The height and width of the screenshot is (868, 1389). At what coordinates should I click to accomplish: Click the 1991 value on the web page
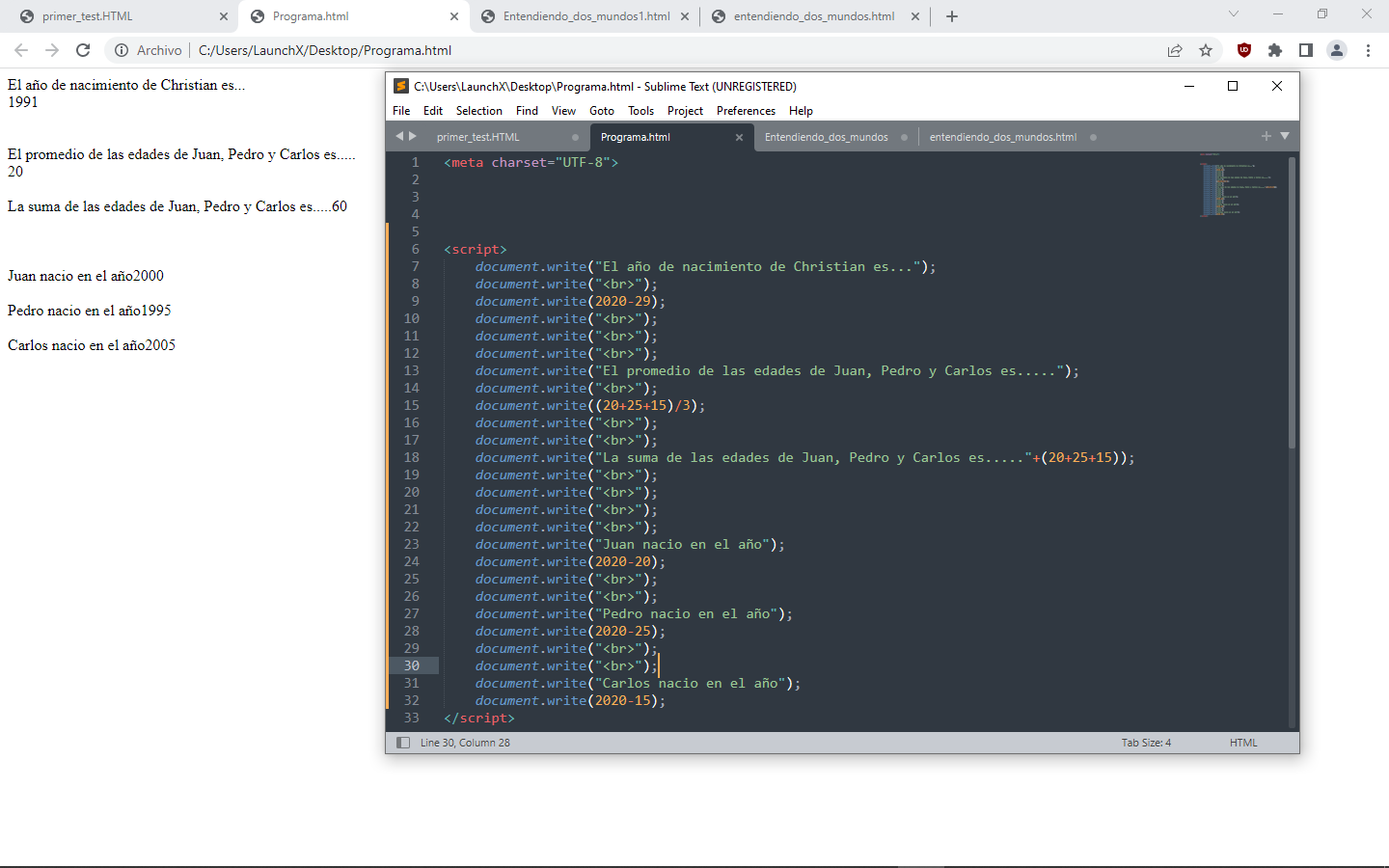[23, 102]
